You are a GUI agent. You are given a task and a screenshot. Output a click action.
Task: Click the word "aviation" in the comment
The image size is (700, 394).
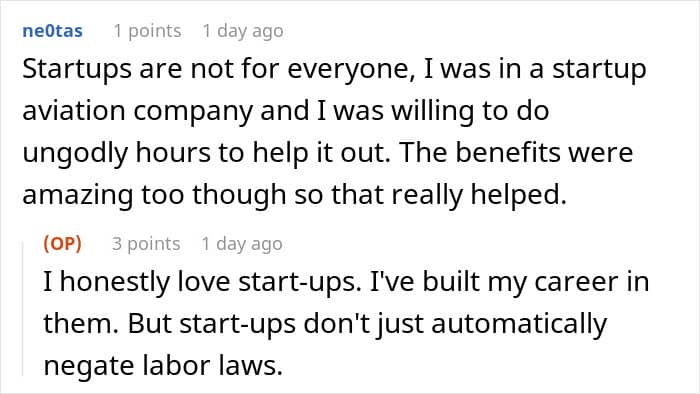74,111
